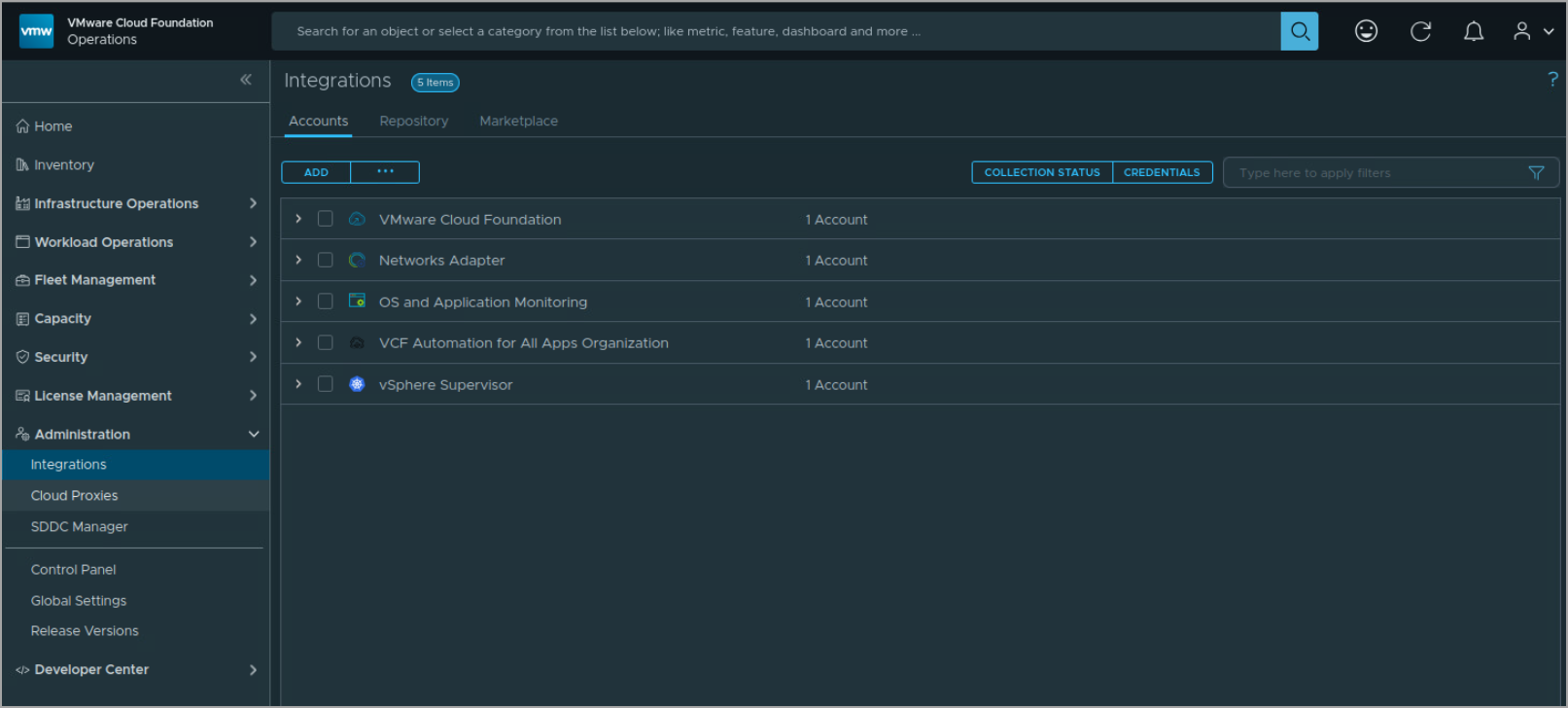Image resolution: width=1568 pixels, height=708 pixels.
Task: Expand Developer Center menu chevron
Action: tap(253, 670)
